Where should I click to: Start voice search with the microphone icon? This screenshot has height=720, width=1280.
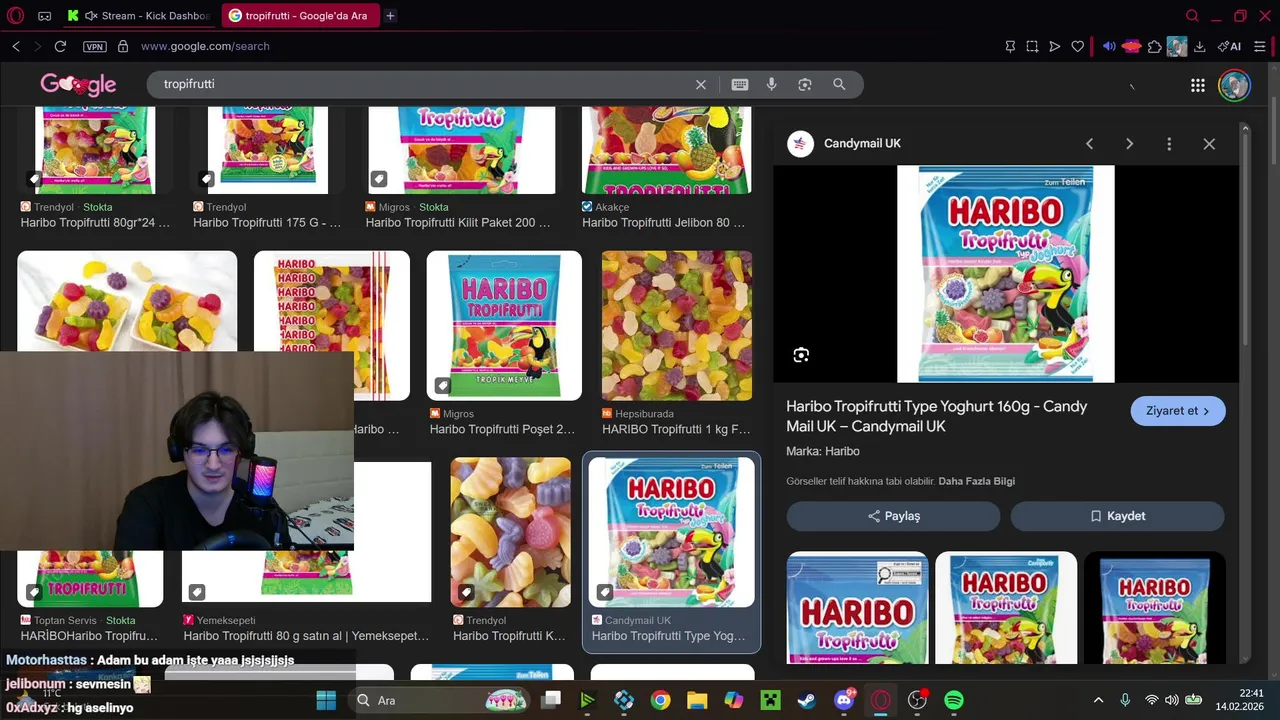(x=772, y=85)
